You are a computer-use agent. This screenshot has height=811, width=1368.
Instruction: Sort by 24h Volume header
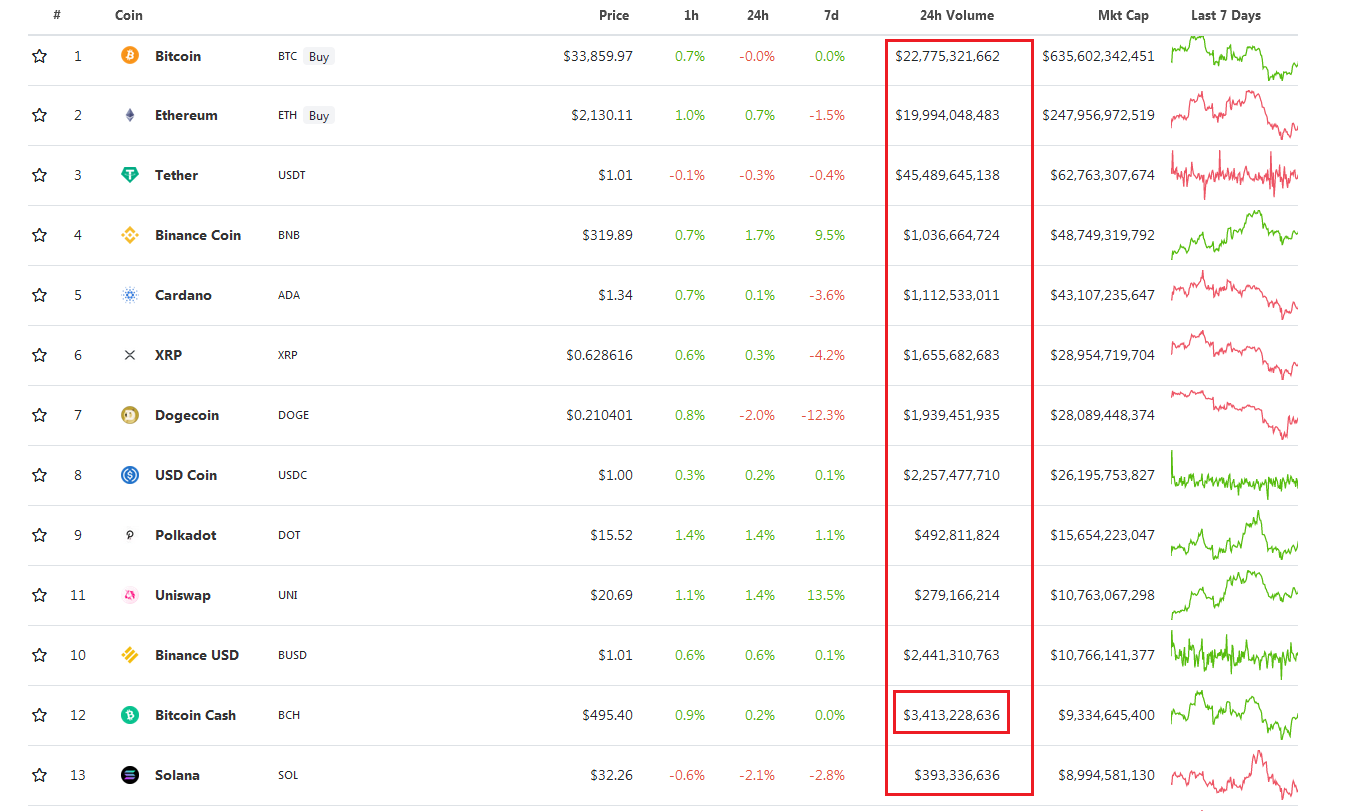(x=957, y=15)
